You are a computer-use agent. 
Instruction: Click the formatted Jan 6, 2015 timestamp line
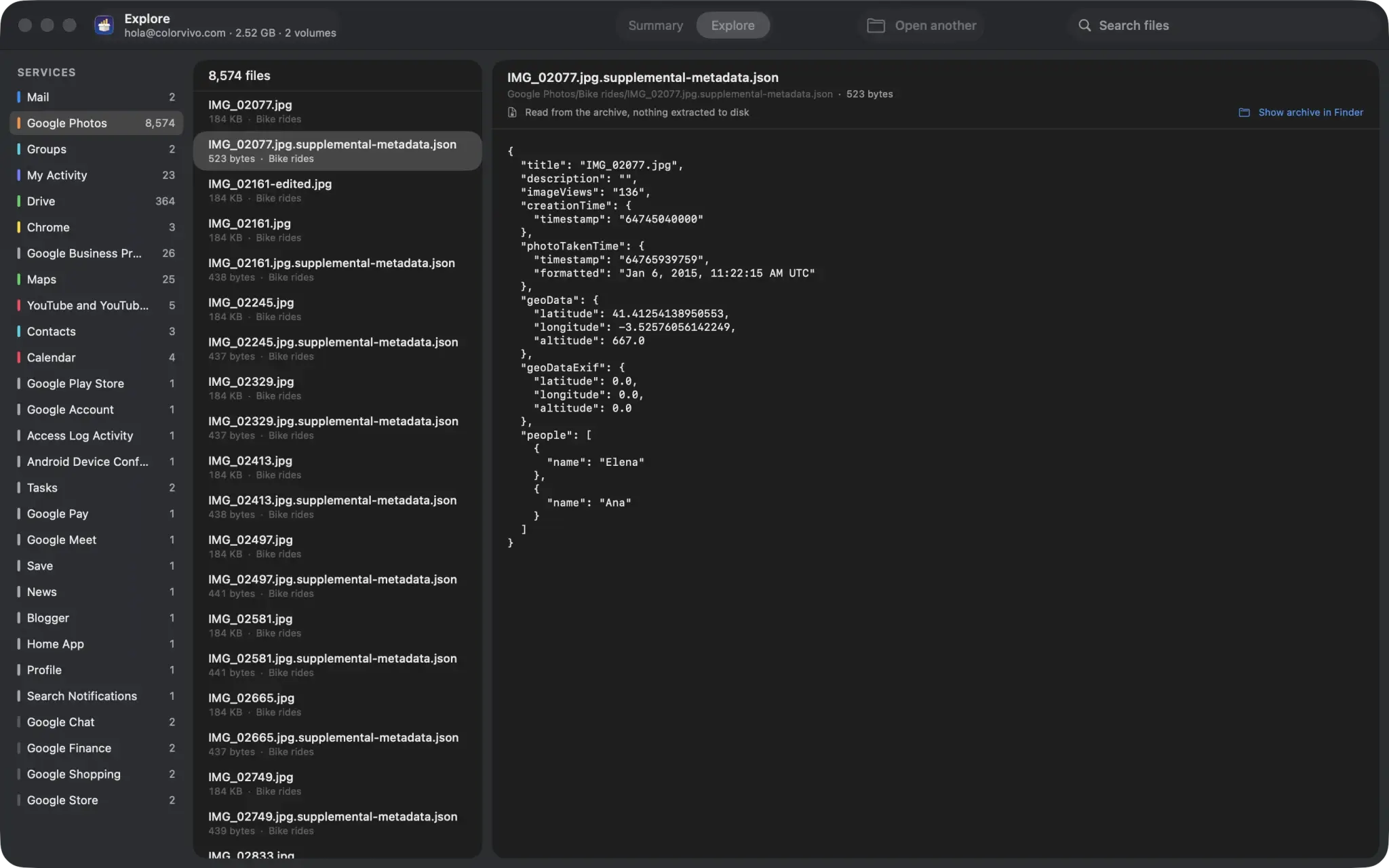point(674,273)
